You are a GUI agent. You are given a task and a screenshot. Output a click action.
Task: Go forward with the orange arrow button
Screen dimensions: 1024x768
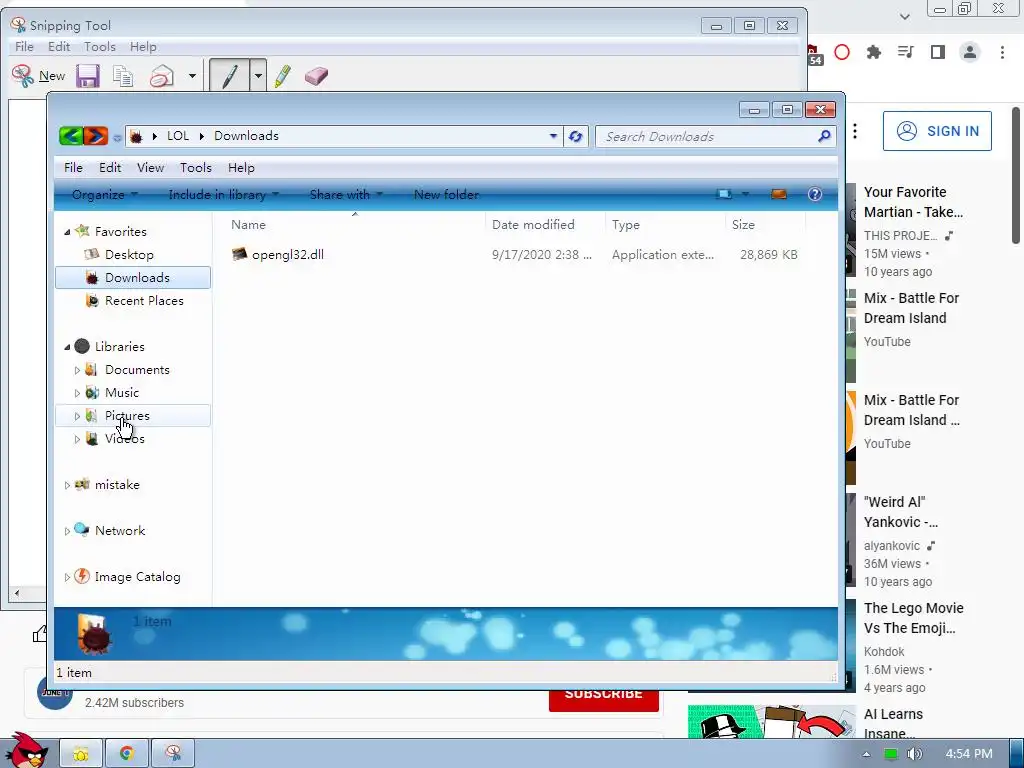(95, 136)
